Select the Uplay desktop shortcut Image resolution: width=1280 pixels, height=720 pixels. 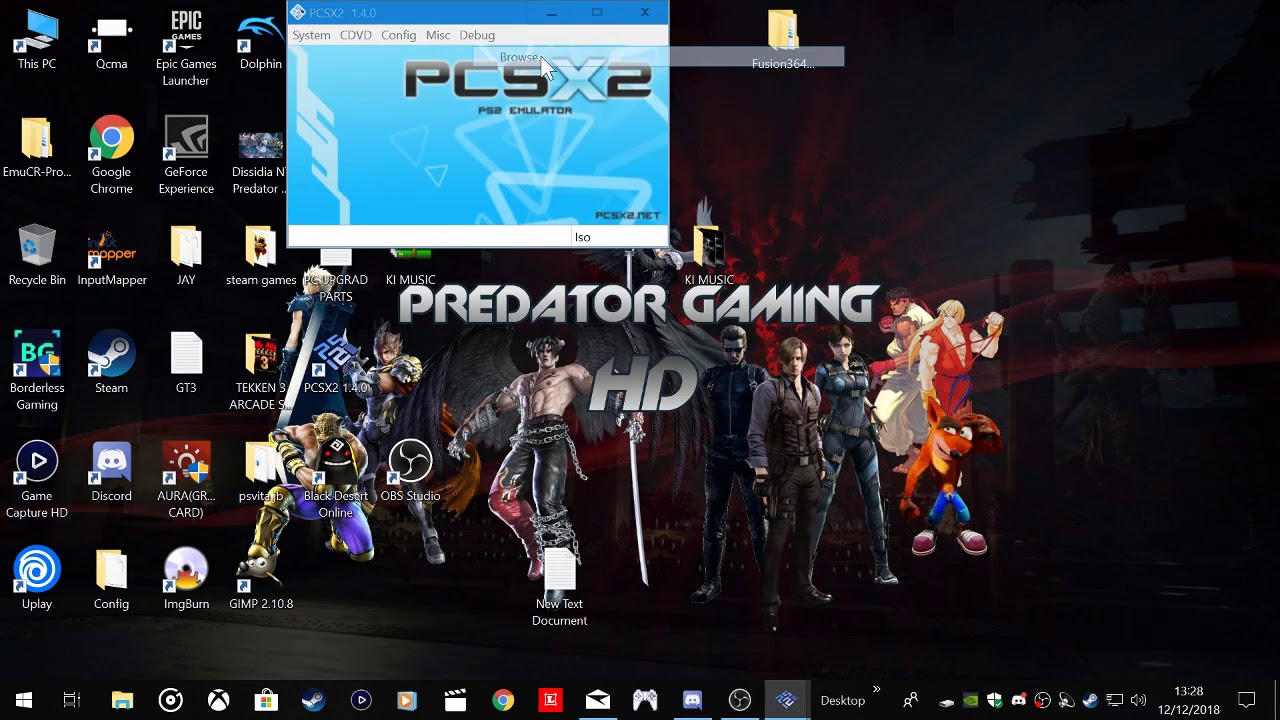click(x=37, y=580)
